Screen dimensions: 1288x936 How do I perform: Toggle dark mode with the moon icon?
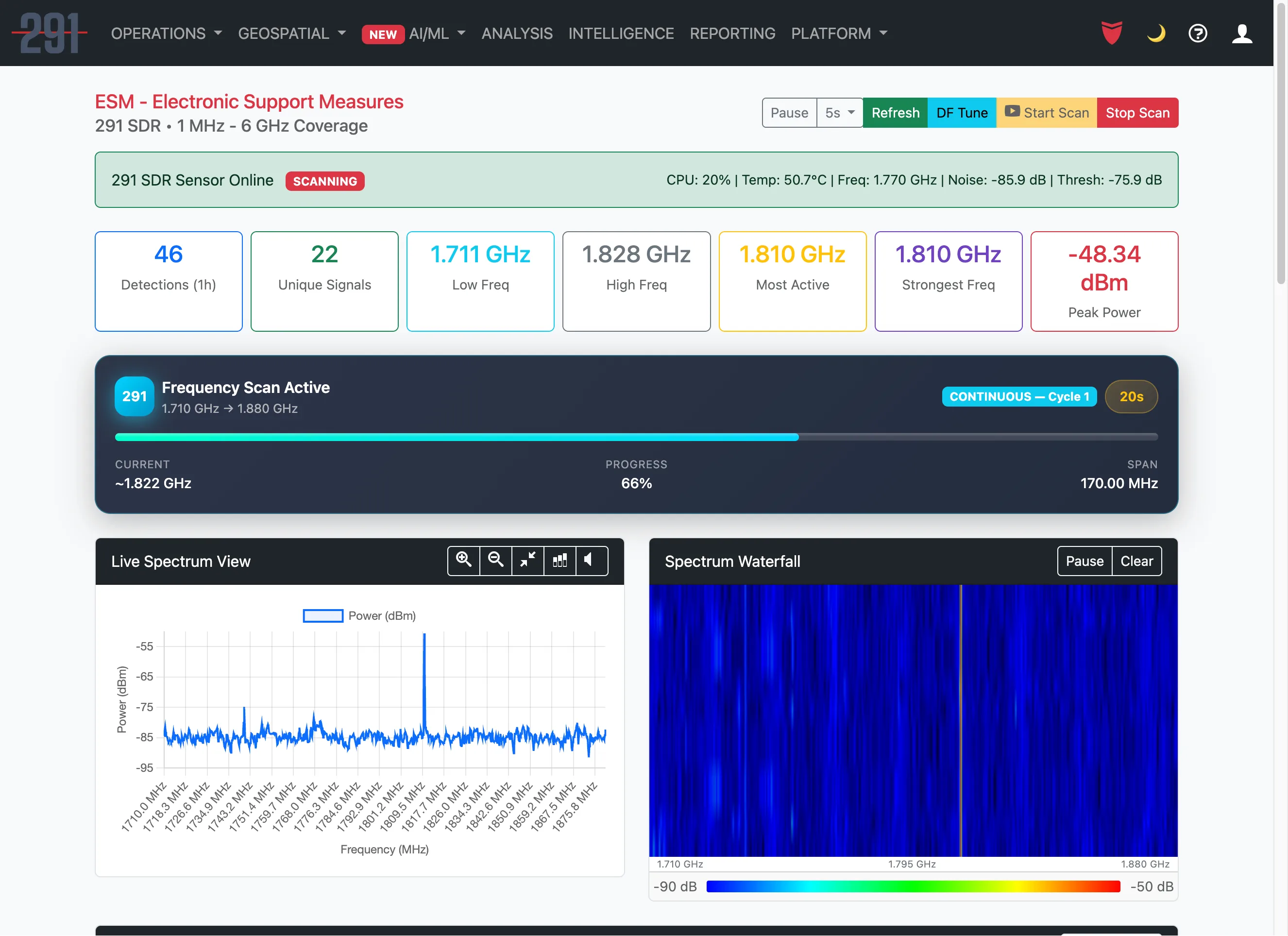[x=1155, y=33]
